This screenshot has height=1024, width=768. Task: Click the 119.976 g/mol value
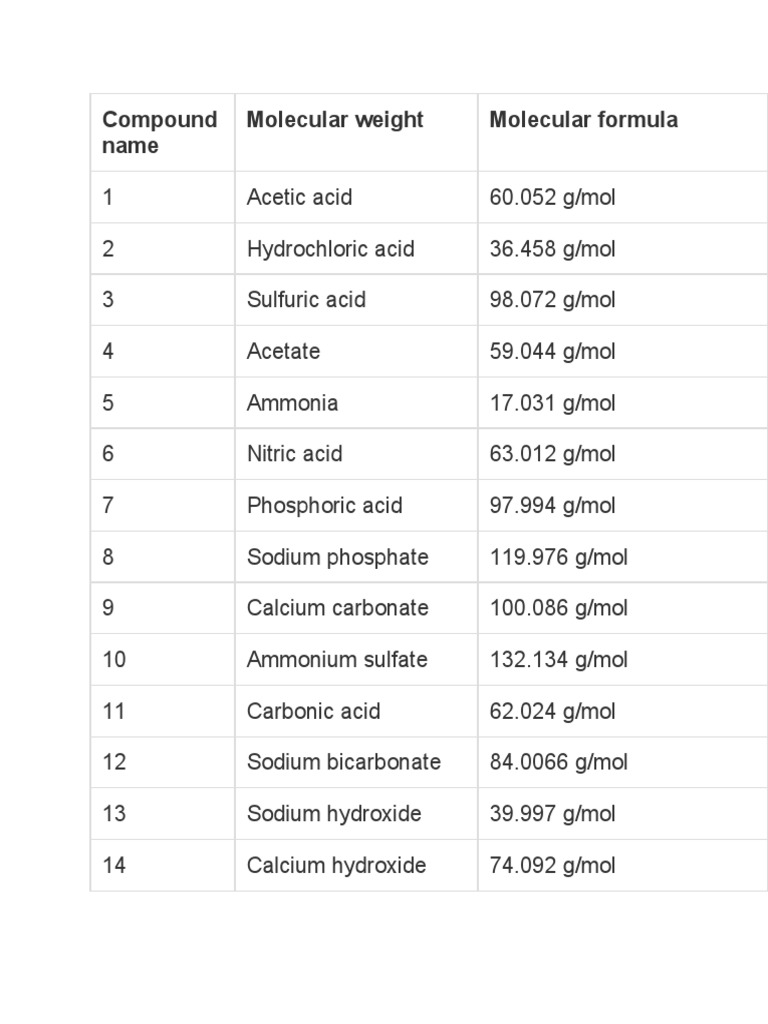coord(558,557)
